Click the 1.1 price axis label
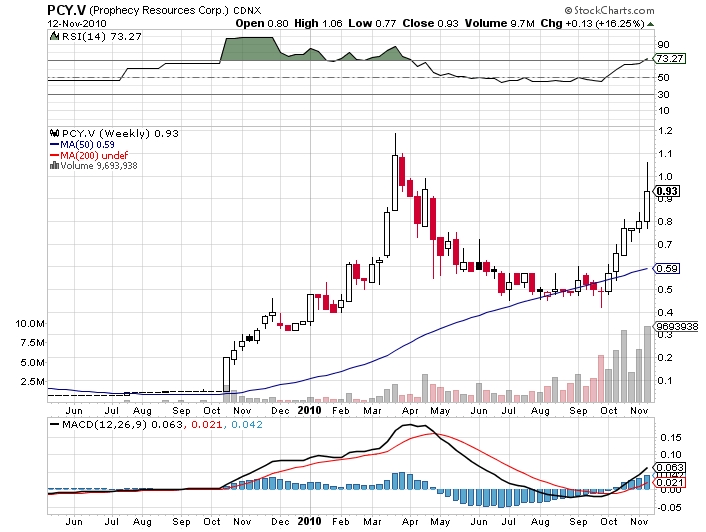The image size is (706, 532). 665,154
